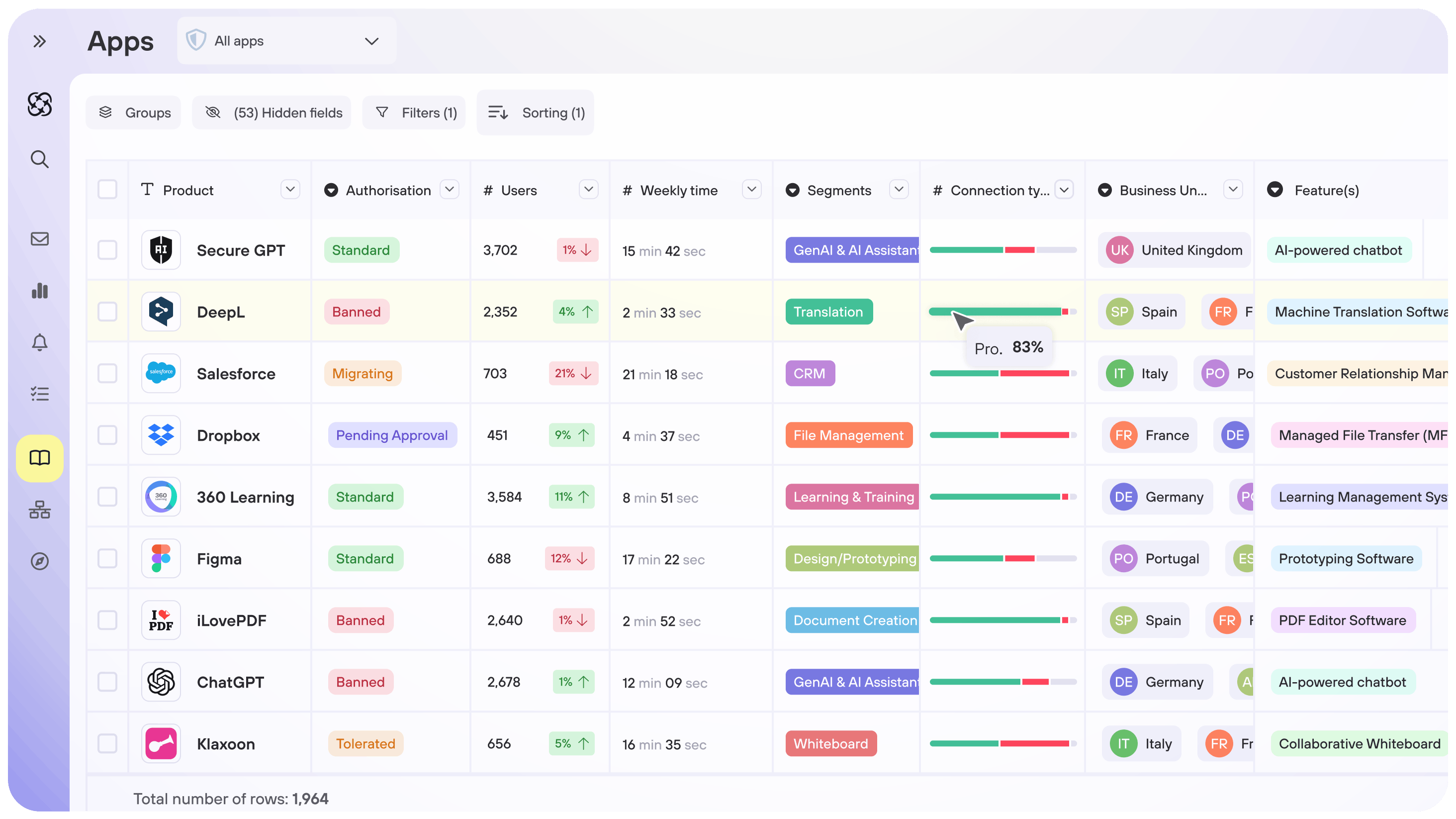The height and width of the screenshot is (819, 1456).
Task: Expand the sidebar with double-chevron icon
Action: [x=39, y=41]
